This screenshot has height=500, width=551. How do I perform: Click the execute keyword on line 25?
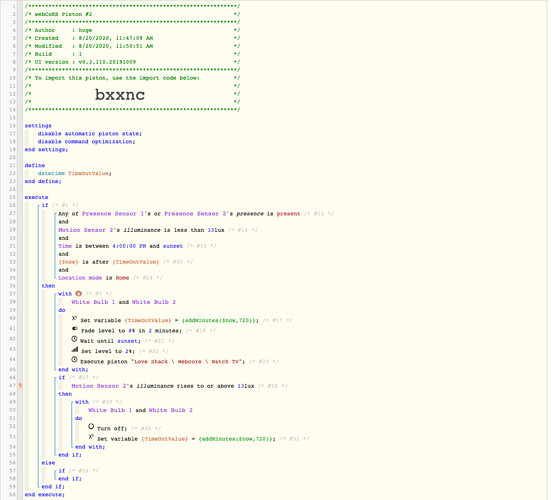37,197
